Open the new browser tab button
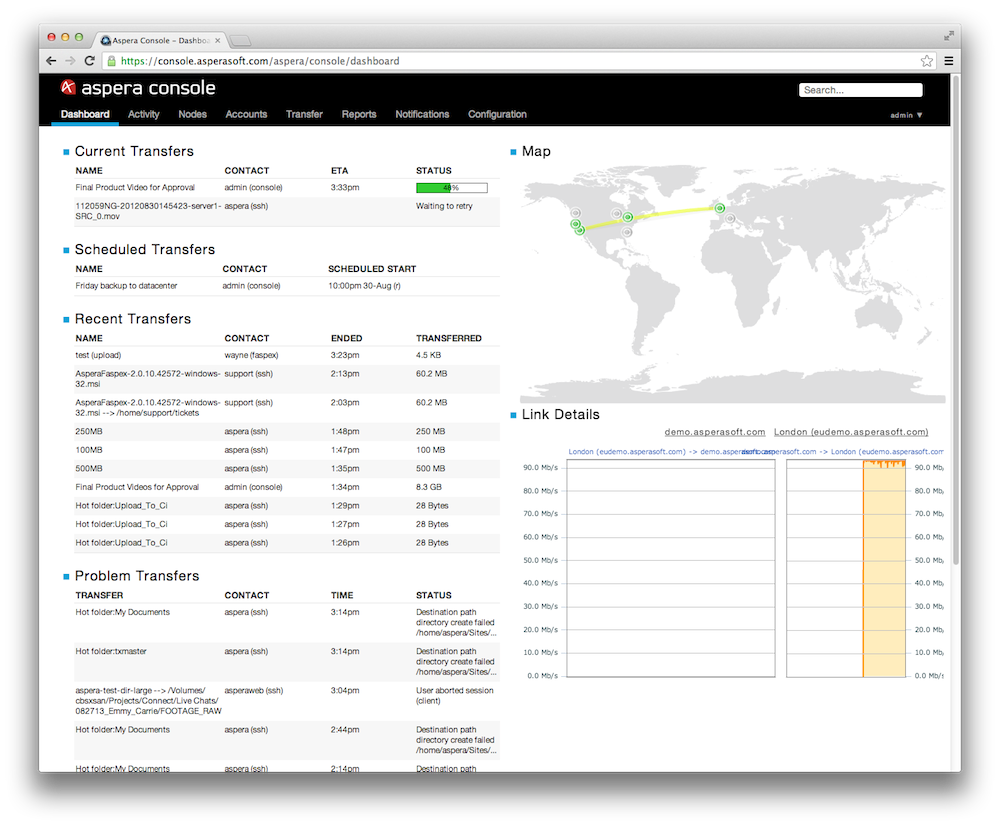1000x826 pixels. click(241, 41)
